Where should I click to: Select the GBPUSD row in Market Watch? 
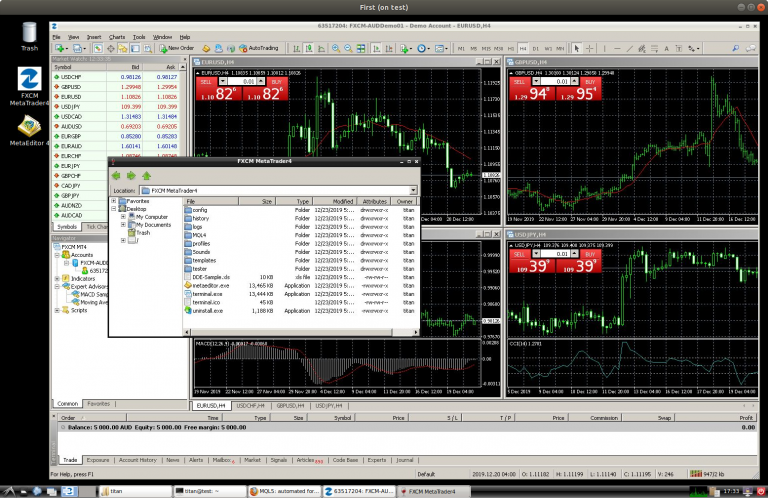pos(71,87)
